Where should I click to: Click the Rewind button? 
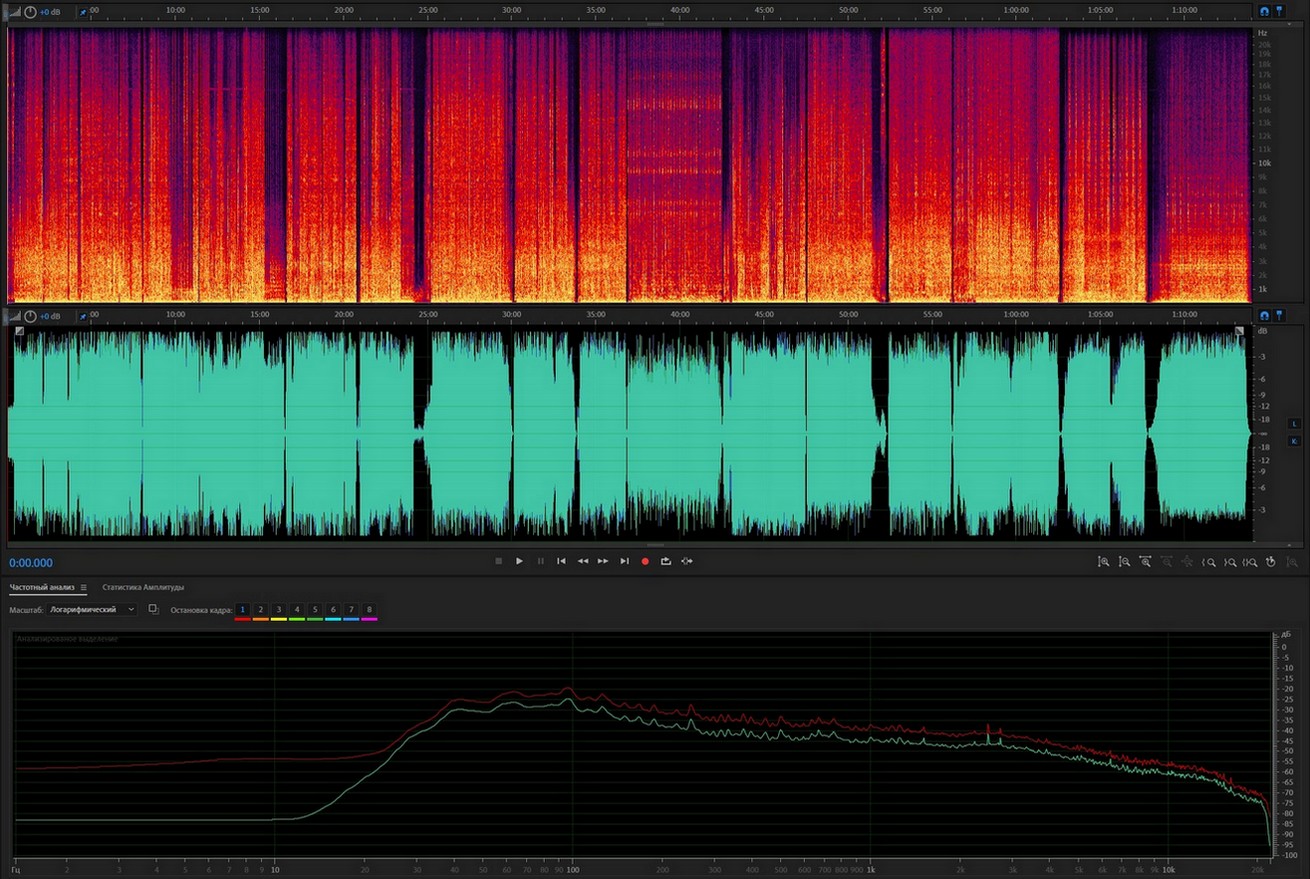point(583,561)
